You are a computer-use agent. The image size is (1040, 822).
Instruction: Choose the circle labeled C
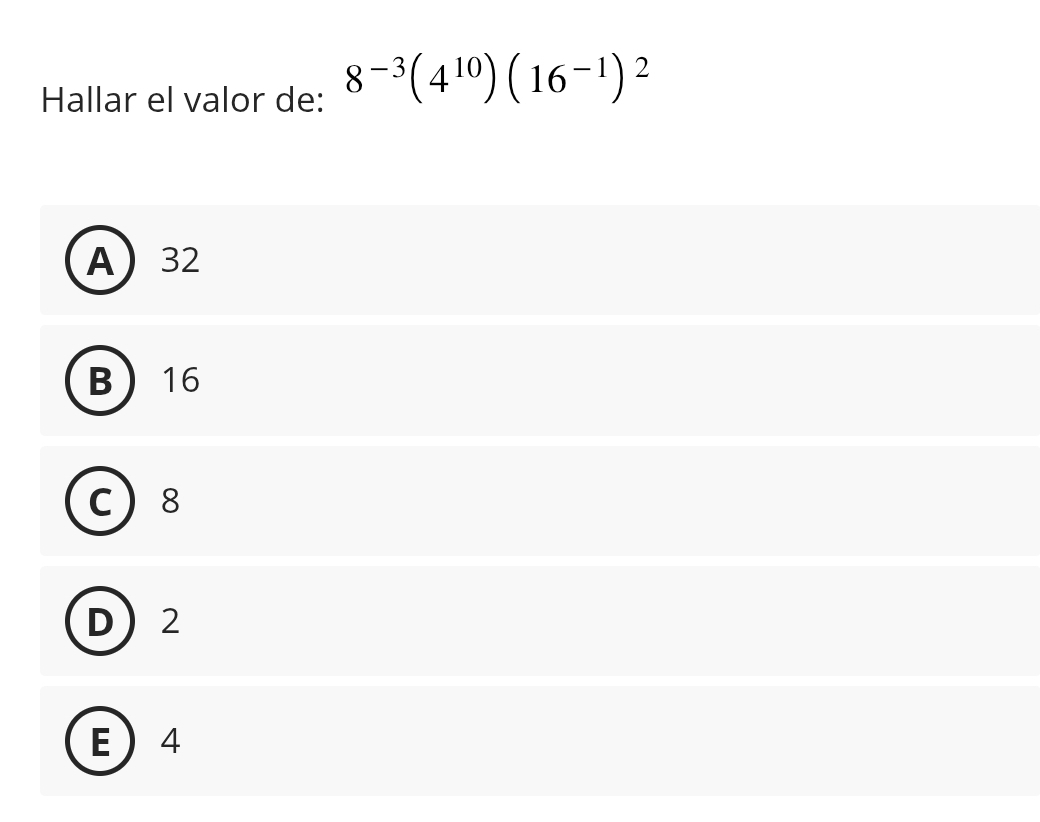[100, 501]
